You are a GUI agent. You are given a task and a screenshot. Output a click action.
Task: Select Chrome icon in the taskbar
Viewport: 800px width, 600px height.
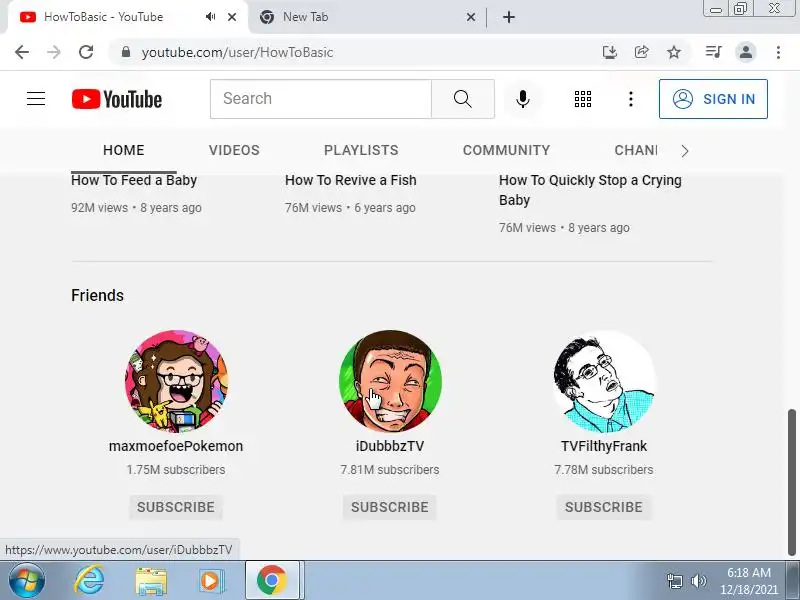tap(272, 580)
